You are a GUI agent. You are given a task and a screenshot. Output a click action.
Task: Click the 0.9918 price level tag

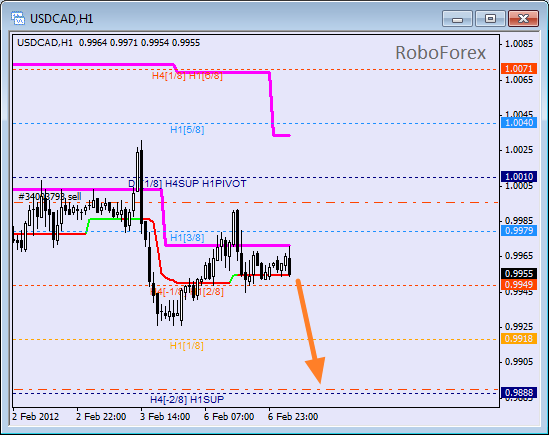[519, 339]
